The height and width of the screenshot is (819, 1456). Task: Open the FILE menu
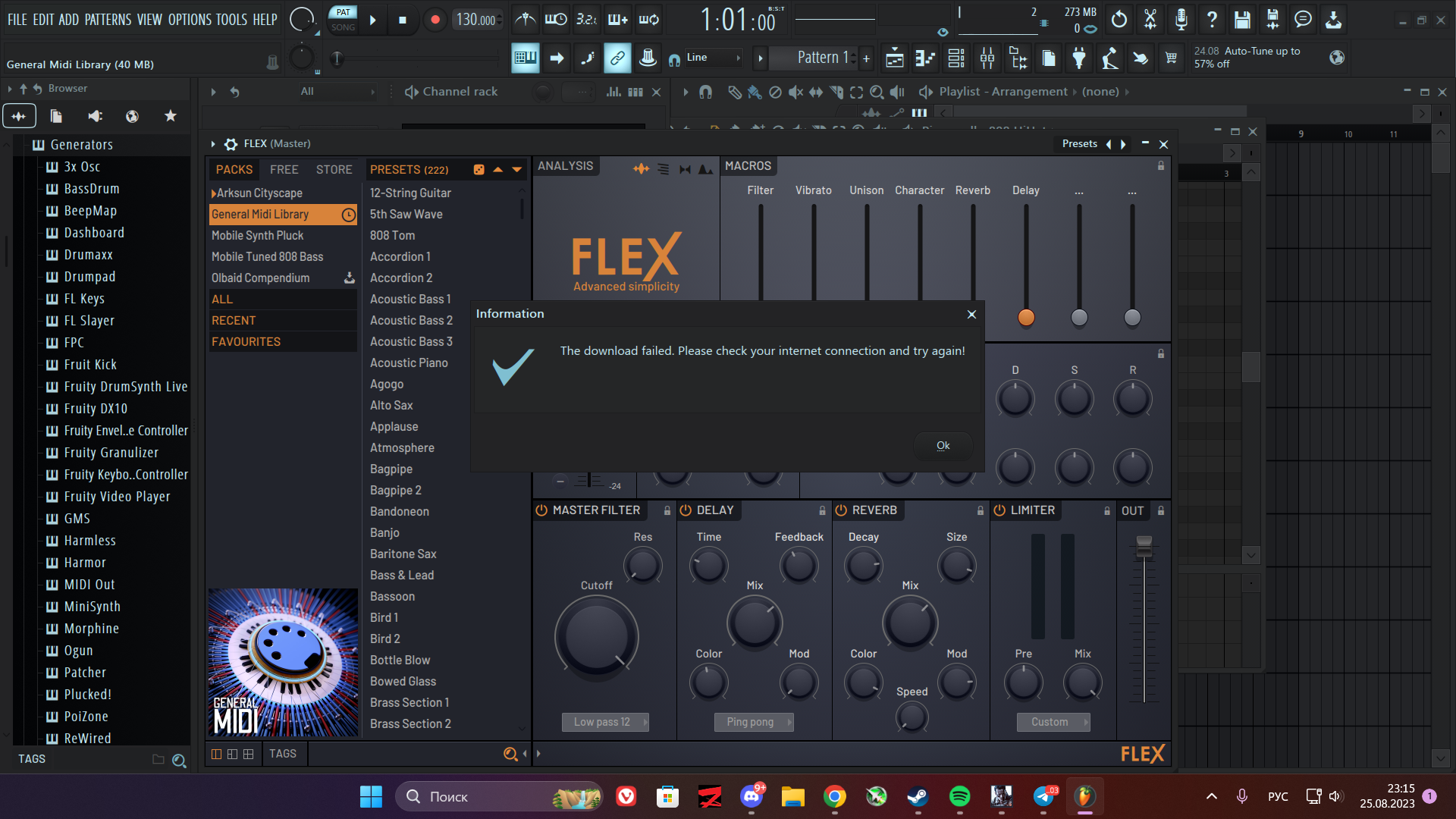tap(17, 20)
